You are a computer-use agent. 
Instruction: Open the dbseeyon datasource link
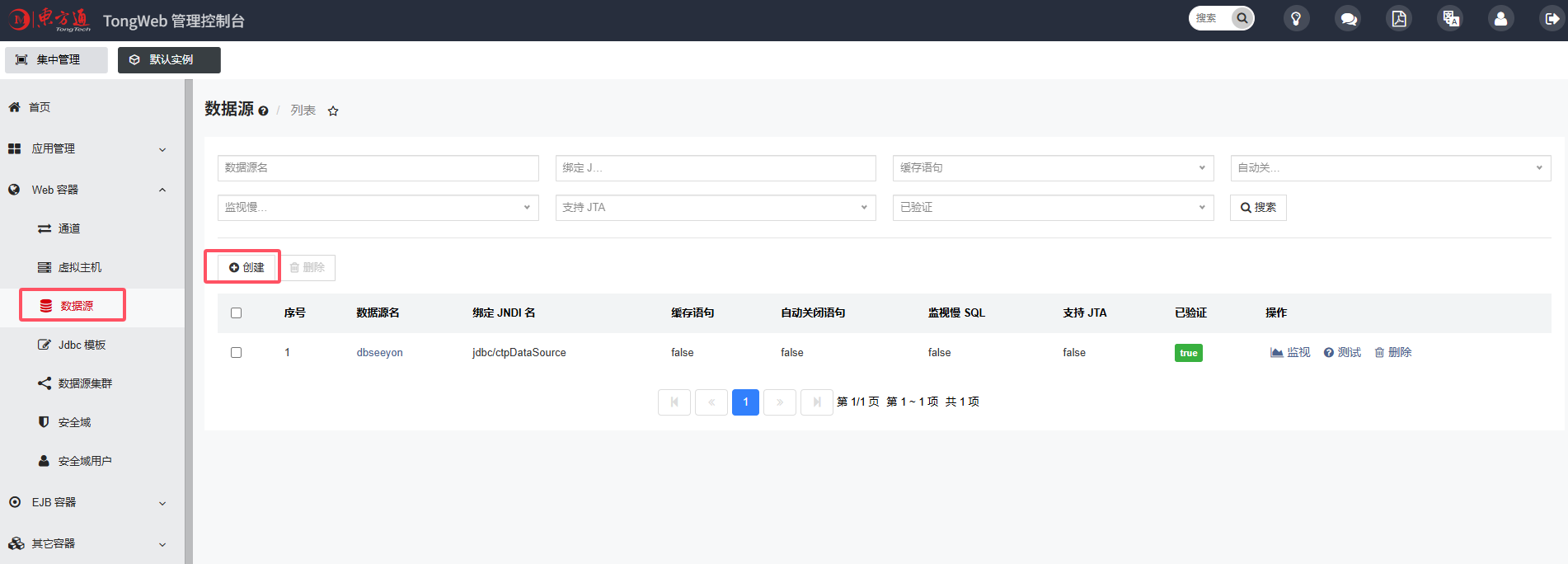point(379,353)
